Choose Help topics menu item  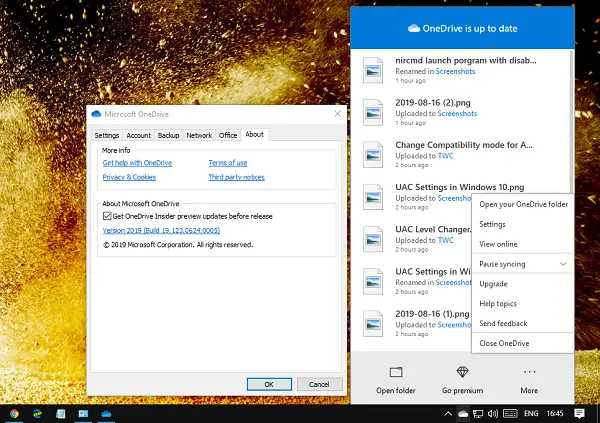point(523,304)
